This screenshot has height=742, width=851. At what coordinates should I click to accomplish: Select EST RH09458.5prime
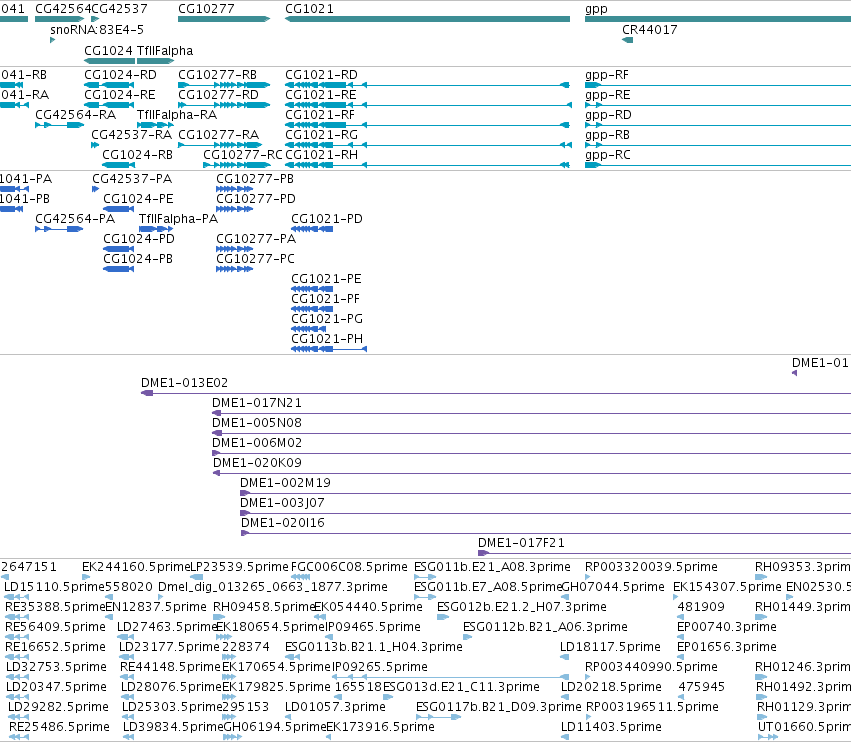264,607
